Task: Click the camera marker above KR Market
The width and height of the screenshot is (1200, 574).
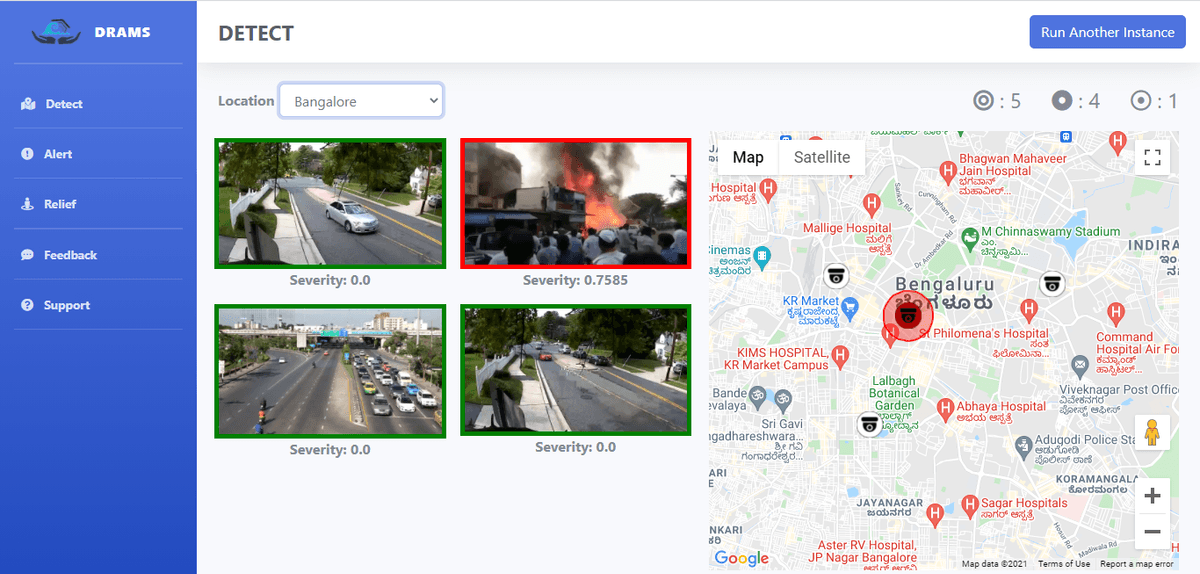Action: coord(836,275)
